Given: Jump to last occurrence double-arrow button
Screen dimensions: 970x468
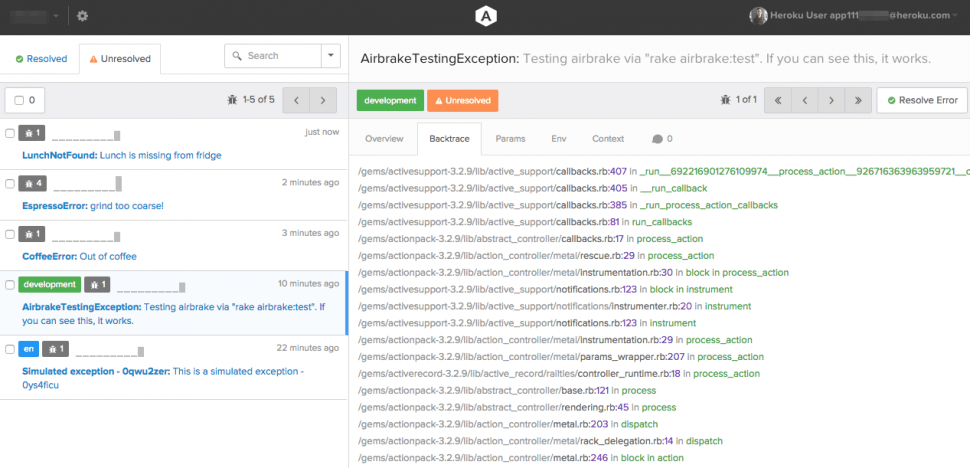Looking at the screenshot, I should (x=858, y=100).
